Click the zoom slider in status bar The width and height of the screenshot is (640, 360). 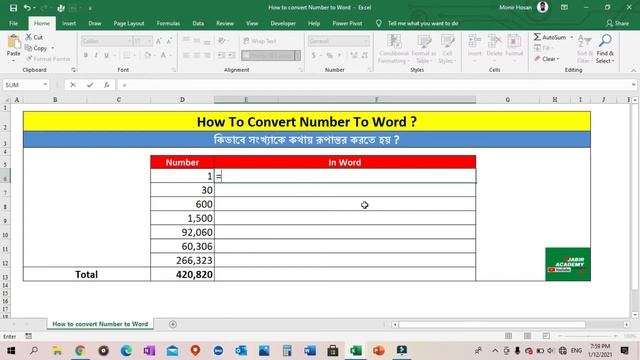point(587,336)
